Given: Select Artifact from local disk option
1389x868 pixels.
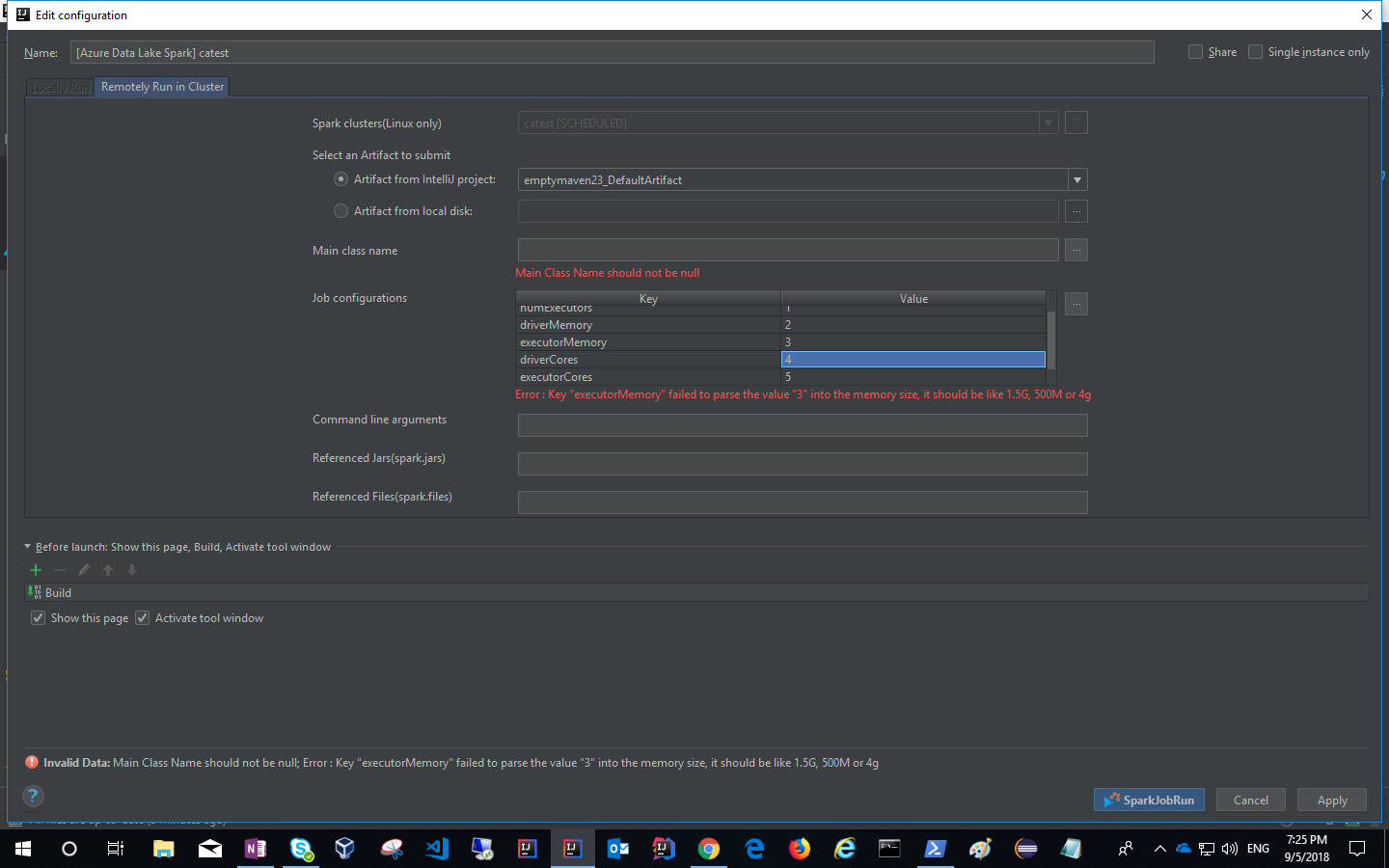Looking at the screenshot, I should coord(340,210).
